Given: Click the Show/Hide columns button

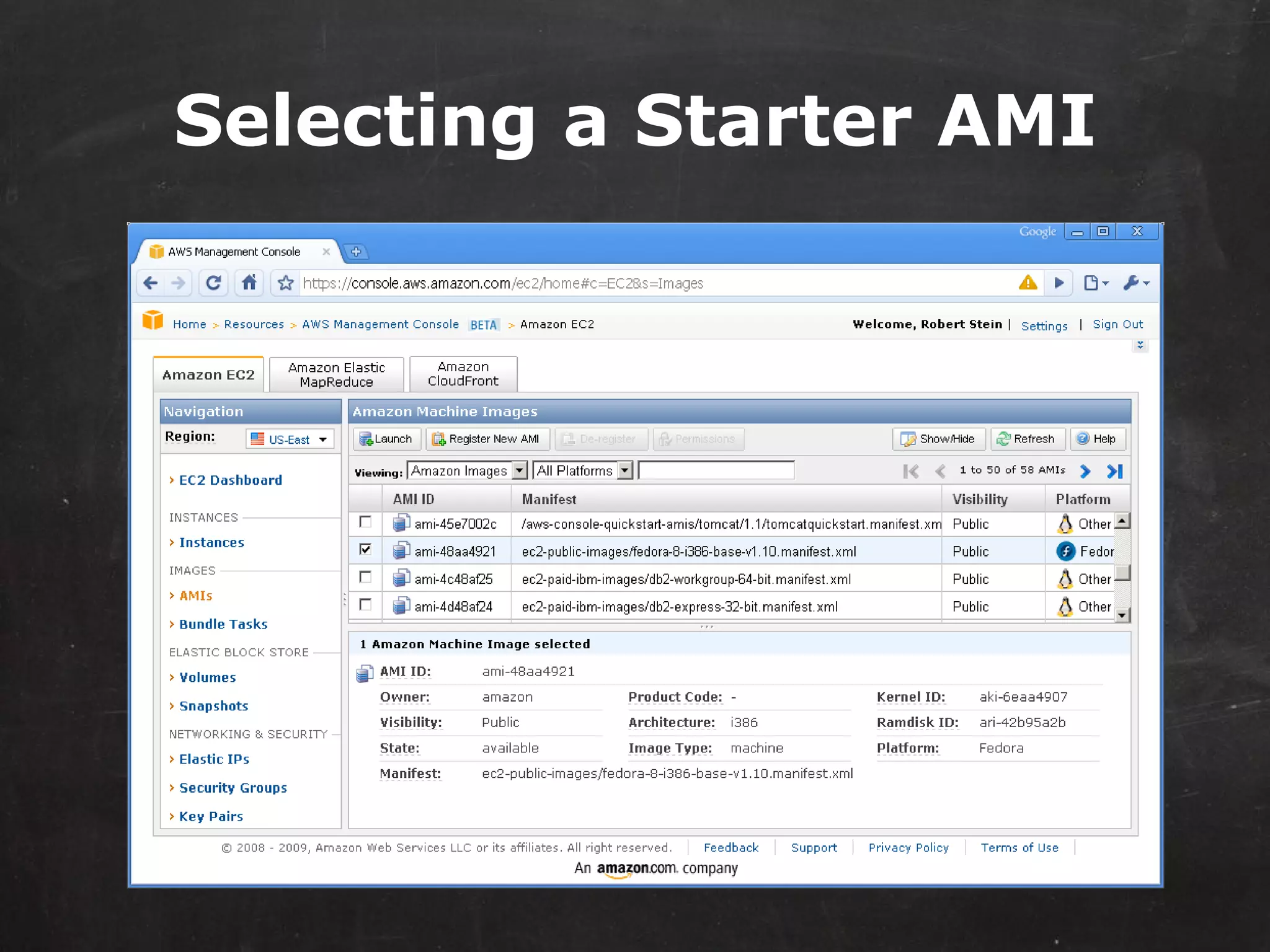Looking at the screenshot, I should coord(938,439).
